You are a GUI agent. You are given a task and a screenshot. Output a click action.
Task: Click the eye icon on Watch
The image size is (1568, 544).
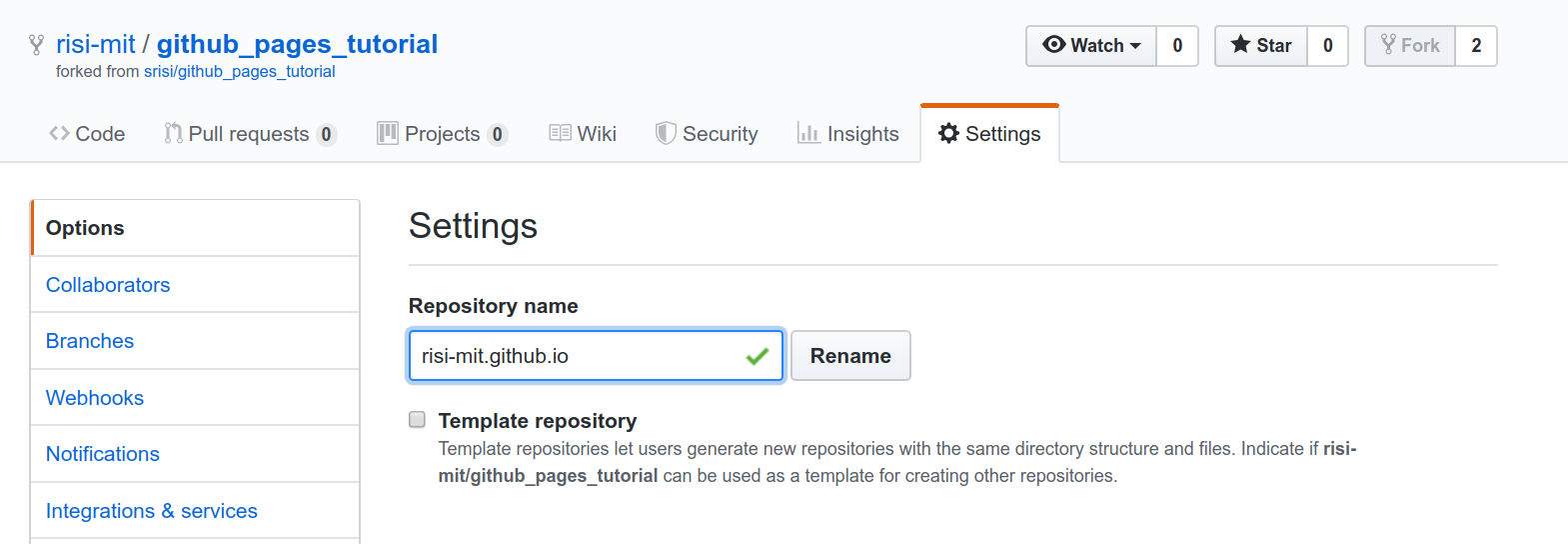point(1053,45)
